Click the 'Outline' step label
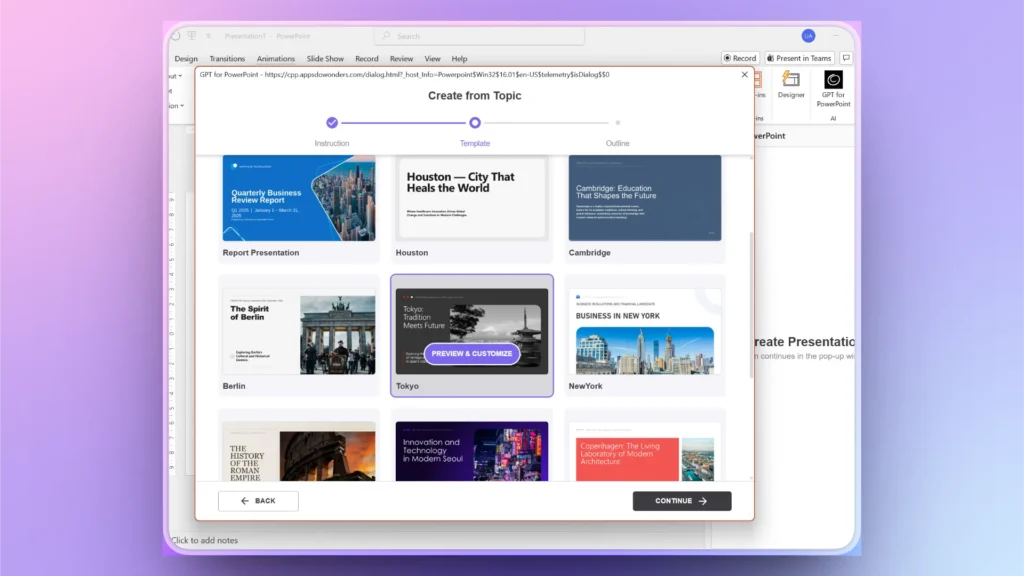Screen dimensions: 1024x576 [618, 143]
